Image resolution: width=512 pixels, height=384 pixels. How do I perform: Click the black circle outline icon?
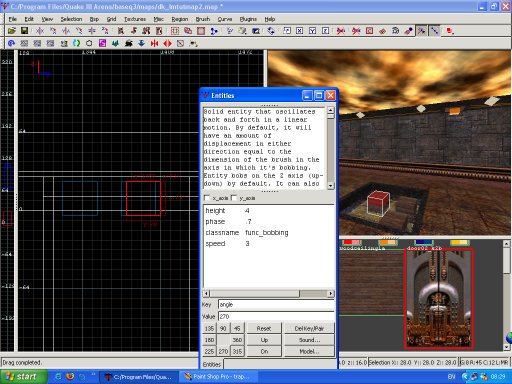point(89,43)
